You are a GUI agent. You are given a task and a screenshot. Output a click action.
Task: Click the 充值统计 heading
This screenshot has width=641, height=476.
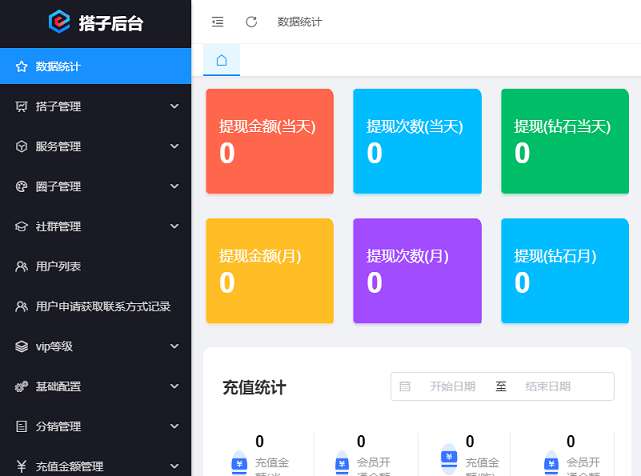254,387
